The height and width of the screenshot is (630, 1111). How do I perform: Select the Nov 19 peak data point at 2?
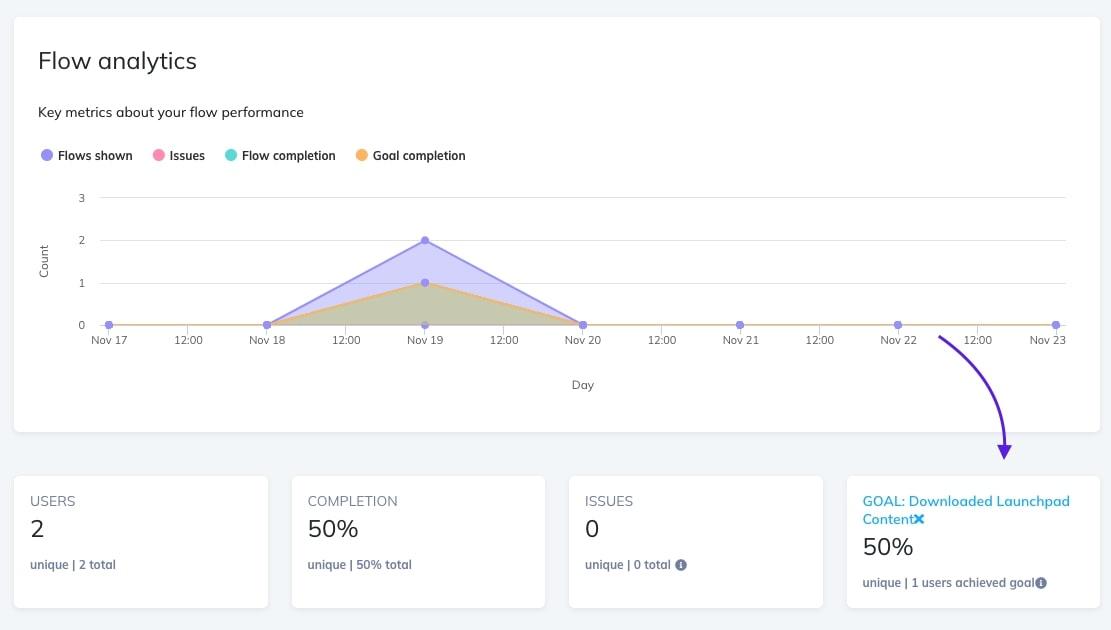425,240
